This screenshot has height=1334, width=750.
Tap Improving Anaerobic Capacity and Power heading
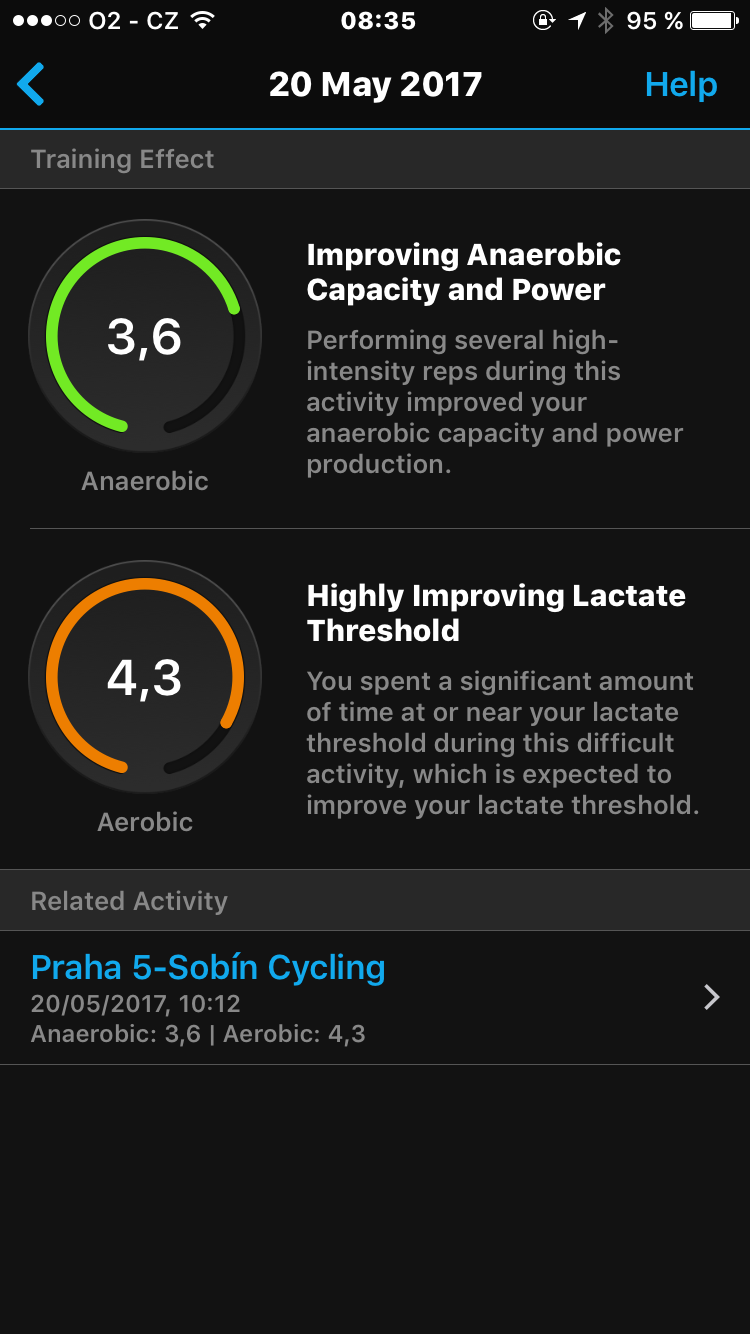(x=463, y=272)
